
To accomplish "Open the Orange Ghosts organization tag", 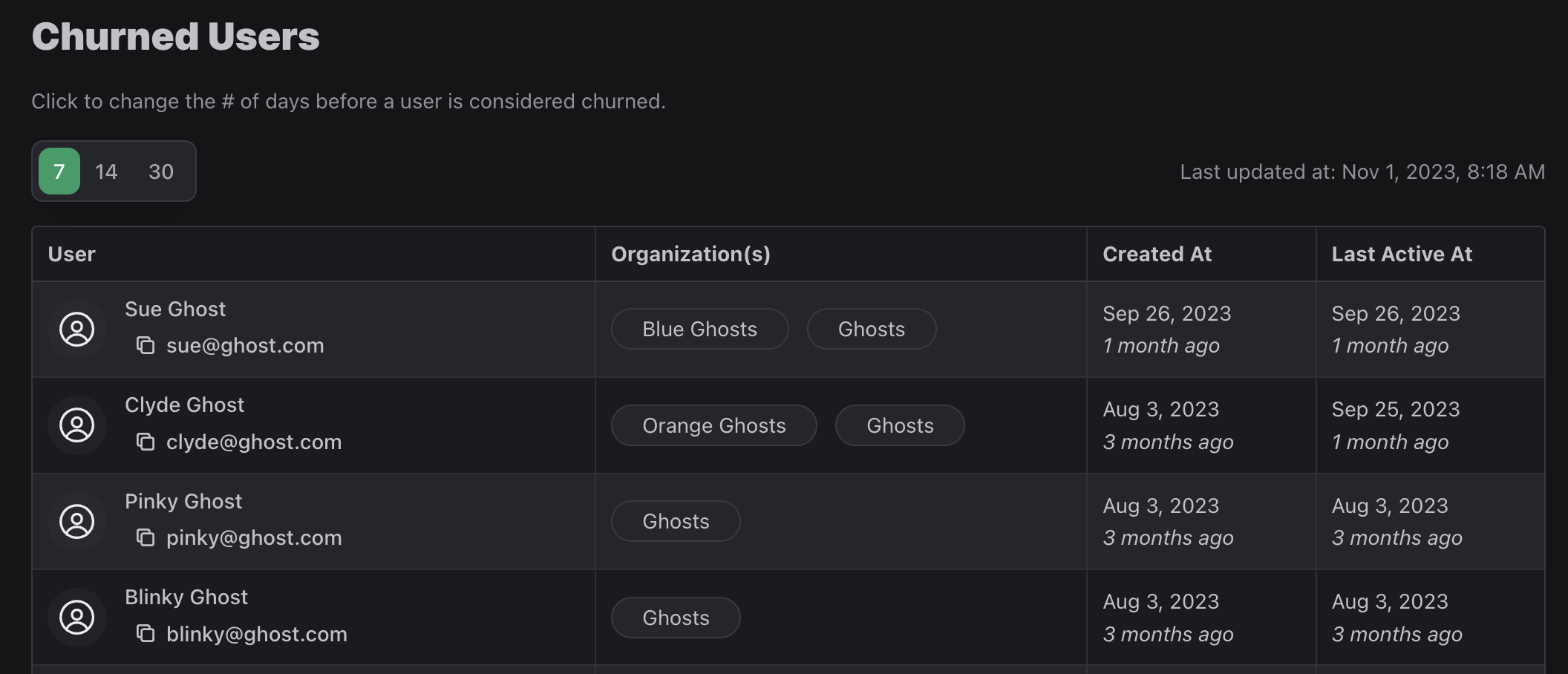I will tap(713, 425).
